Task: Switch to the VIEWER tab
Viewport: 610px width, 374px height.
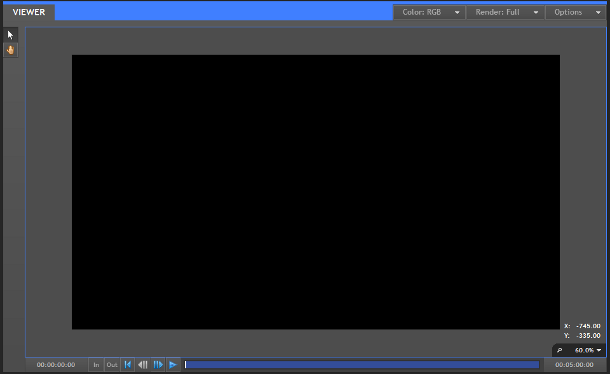Action: click(x=29, y=12)
